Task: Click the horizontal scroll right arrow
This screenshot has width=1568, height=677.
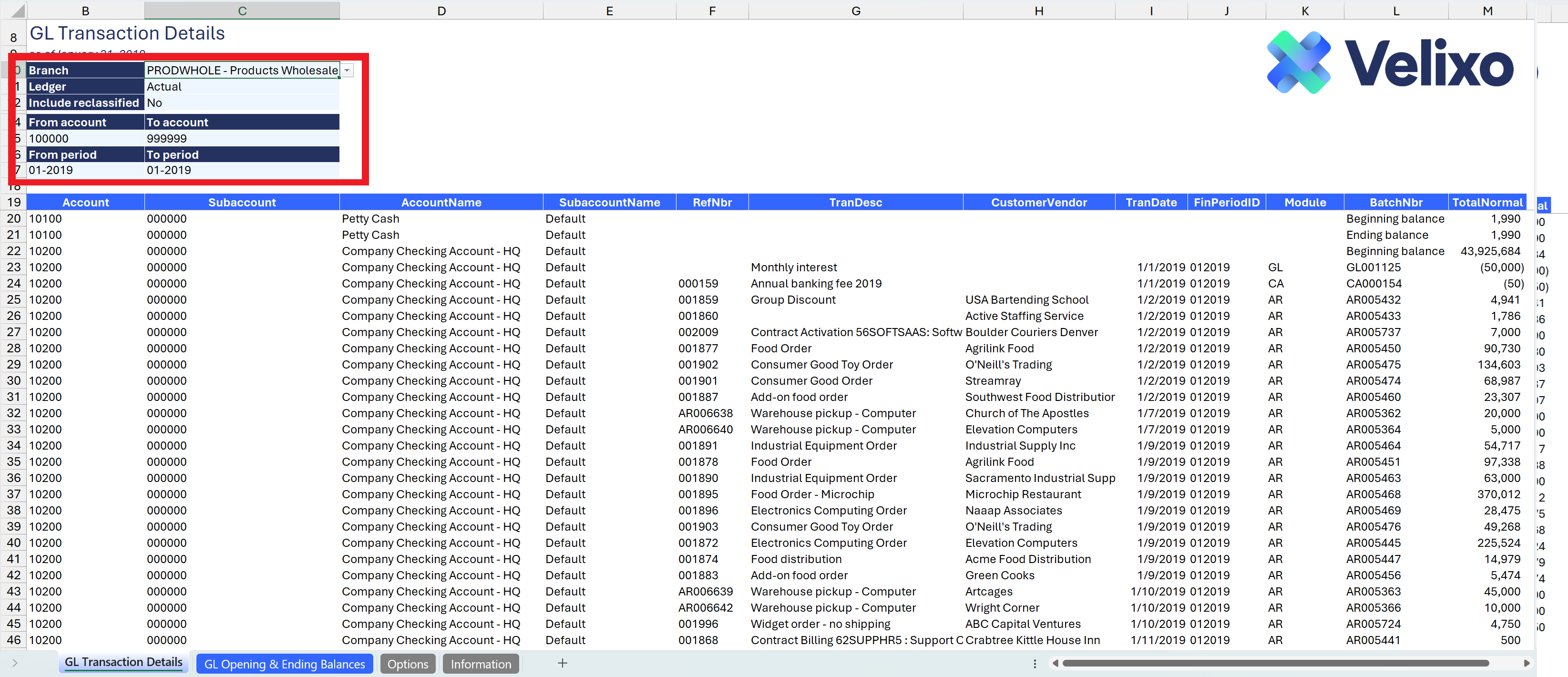Action: tap(1526, 663)
